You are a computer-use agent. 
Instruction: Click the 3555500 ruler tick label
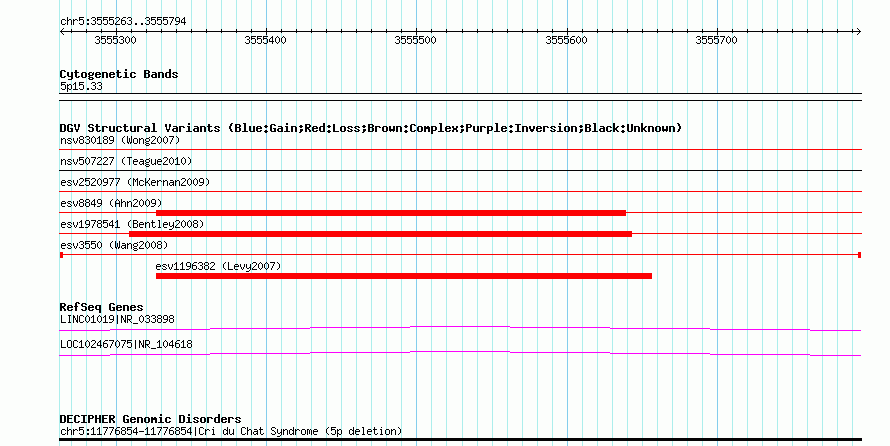[415, 40]
